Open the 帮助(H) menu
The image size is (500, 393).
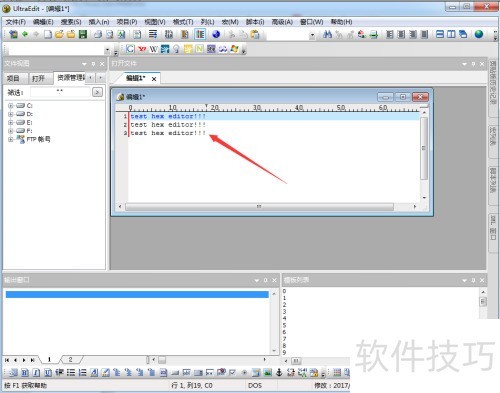coord(341,22)
